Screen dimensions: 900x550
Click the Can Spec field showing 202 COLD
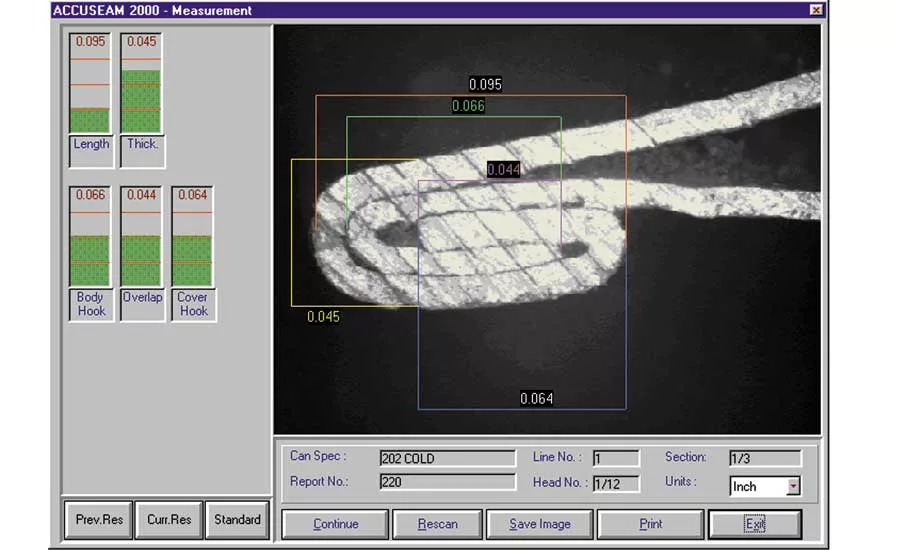[447, 458]
